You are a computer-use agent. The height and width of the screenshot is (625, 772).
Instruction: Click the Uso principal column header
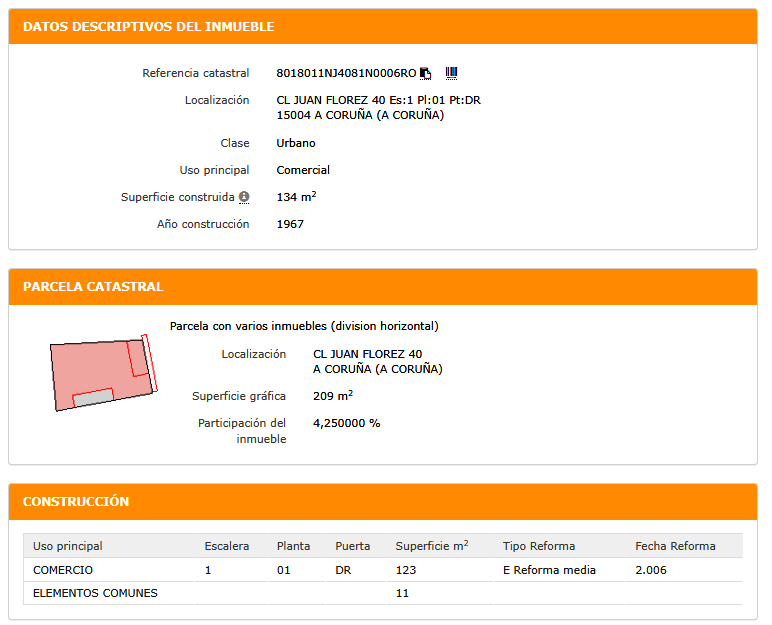[x=68, y=546]
